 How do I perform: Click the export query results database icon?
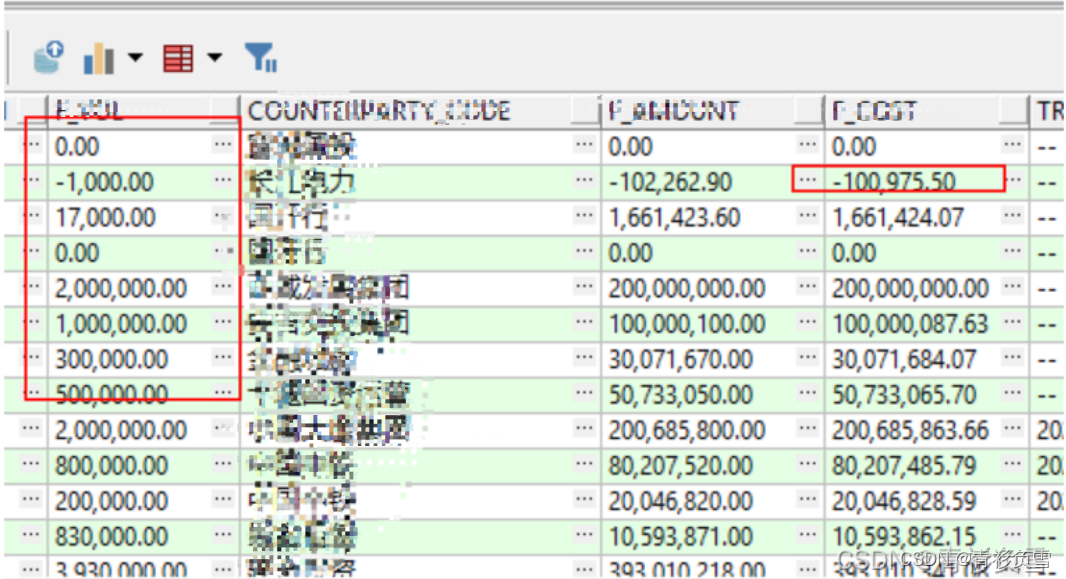pyautogui.click(x=49, y=57)
